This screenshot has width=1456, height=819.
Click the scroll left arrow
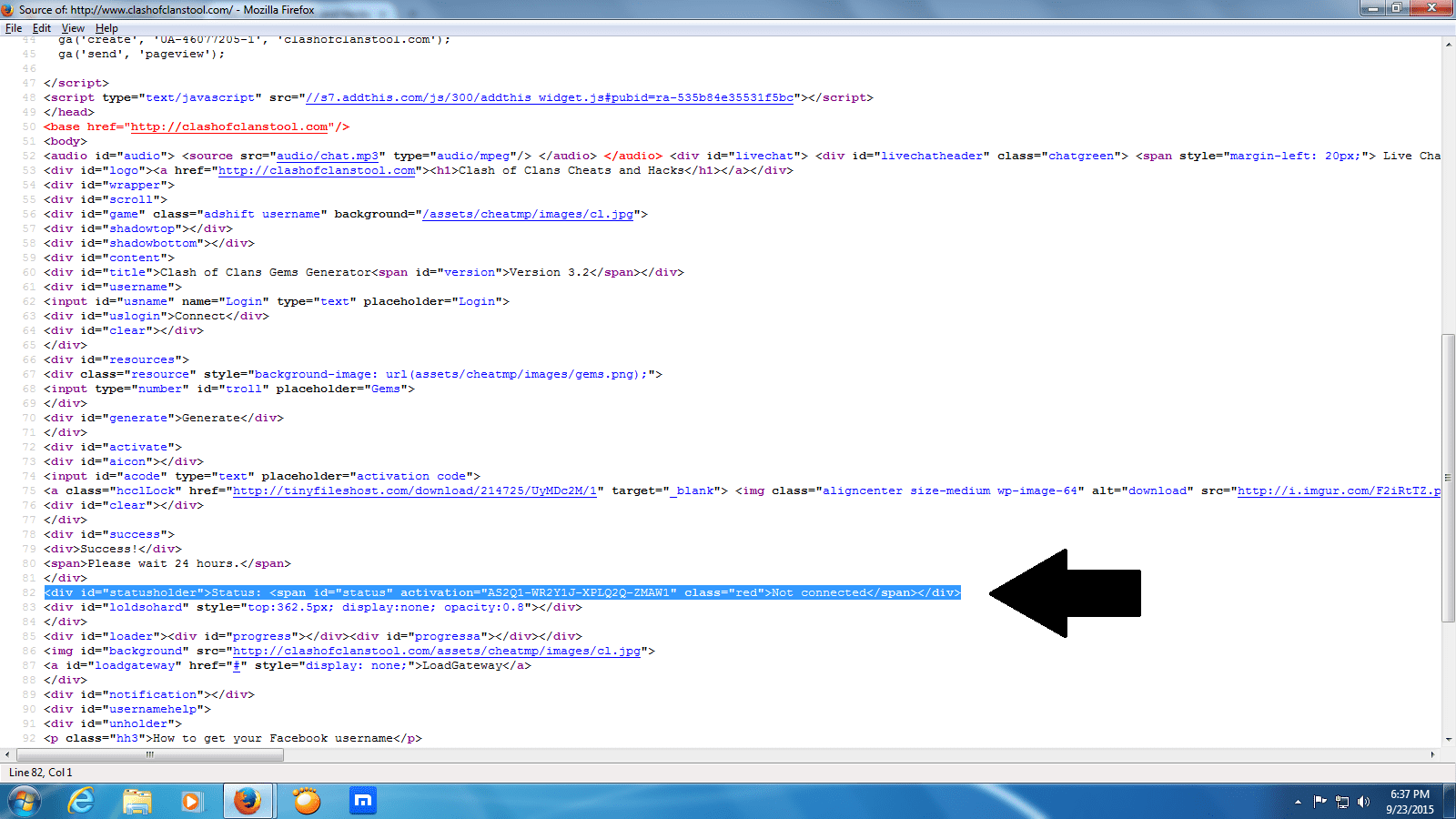click(x=7, y=754)
